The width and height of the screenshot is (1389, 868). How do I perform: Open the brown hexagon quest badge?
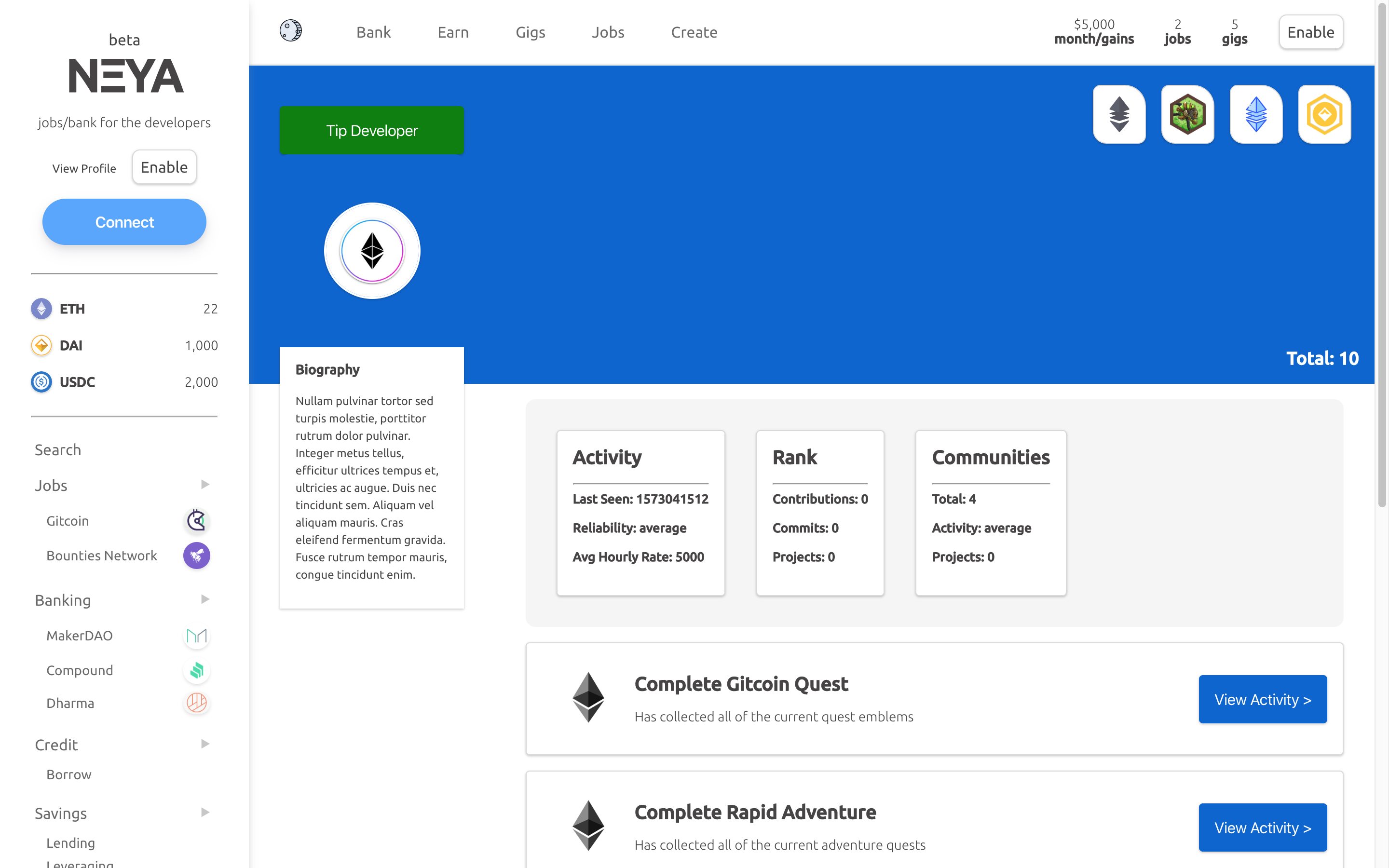click(1187, 114)
